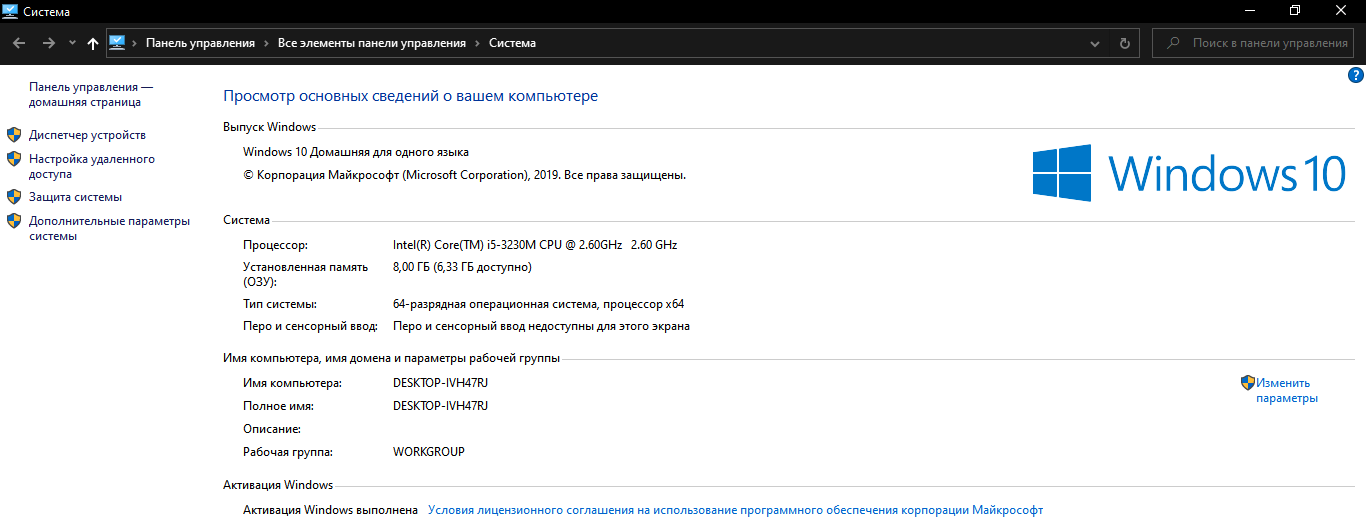
Task: Select memory value '8,00 ГБ (6,33 ГБ доступно)'
Action: pyautogui.click(x=462, y=267)
